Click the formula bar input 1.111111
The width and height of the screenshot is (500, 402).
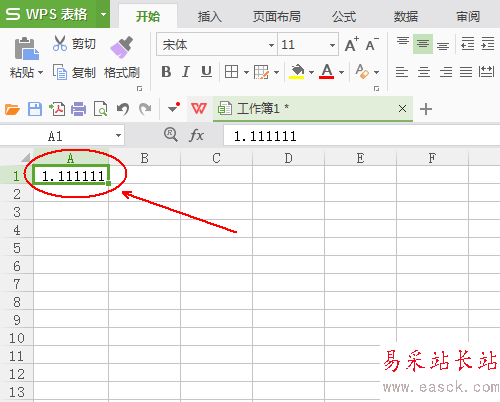pyautogui.click(x=362, y=135)
